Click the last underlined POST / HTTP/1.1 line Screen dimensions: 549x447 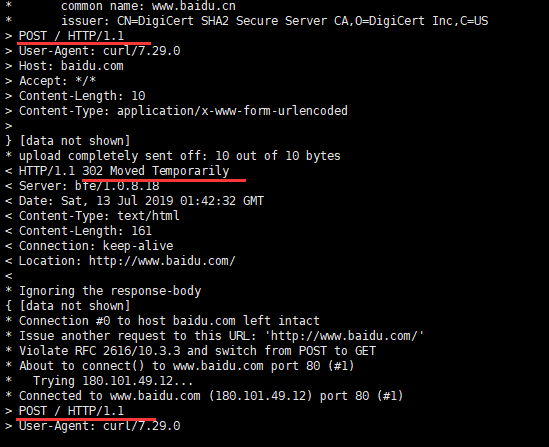pyautogui.click(x=71, y=411)
